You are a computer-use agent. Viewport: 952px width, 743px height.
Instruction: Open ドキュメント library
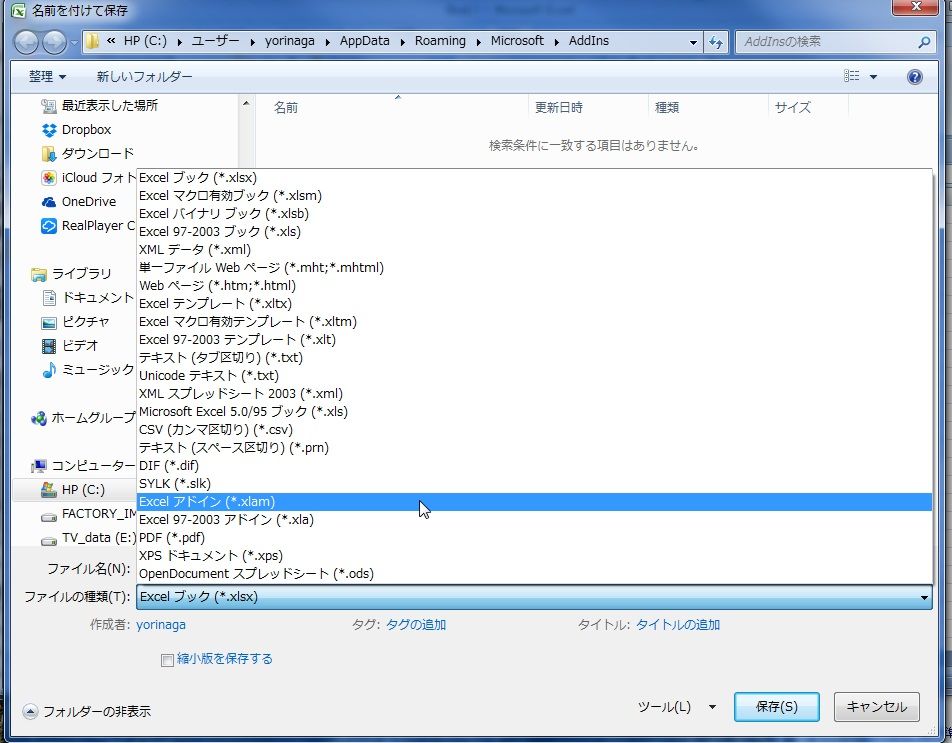87,297
